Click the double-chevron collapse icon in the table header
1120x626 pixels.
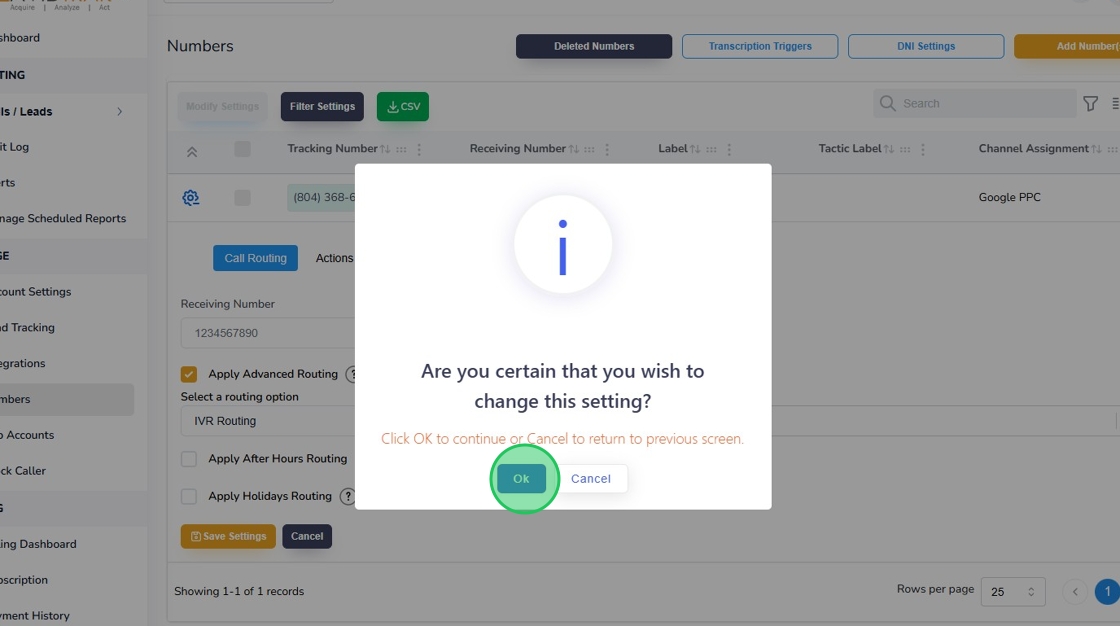(x=192, y=151)
